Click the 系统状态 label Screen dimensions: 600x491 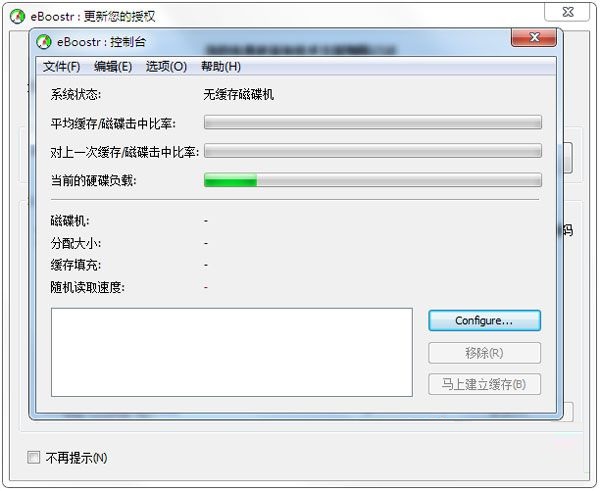point(75,94)
